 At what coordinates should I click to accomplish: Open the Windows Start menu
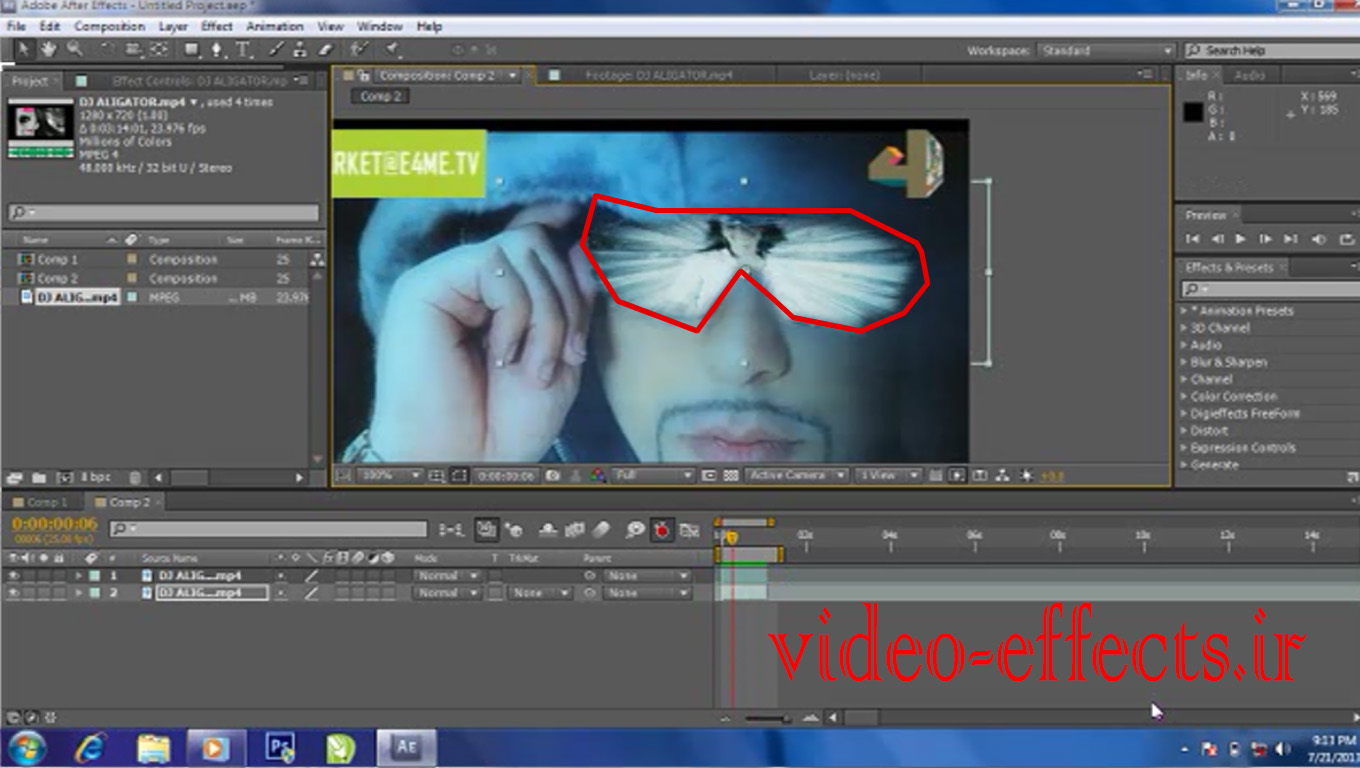click(27, 747)
